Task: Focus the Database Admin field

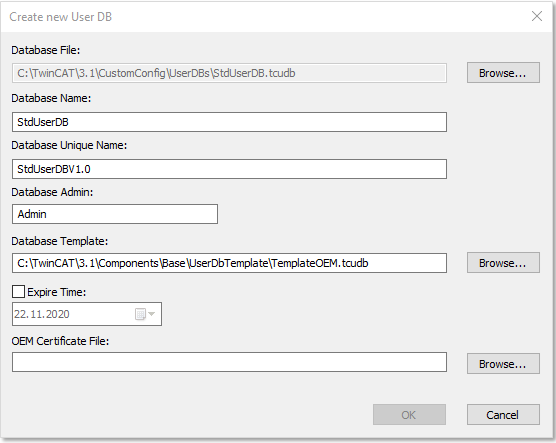Action: point(115,214)
